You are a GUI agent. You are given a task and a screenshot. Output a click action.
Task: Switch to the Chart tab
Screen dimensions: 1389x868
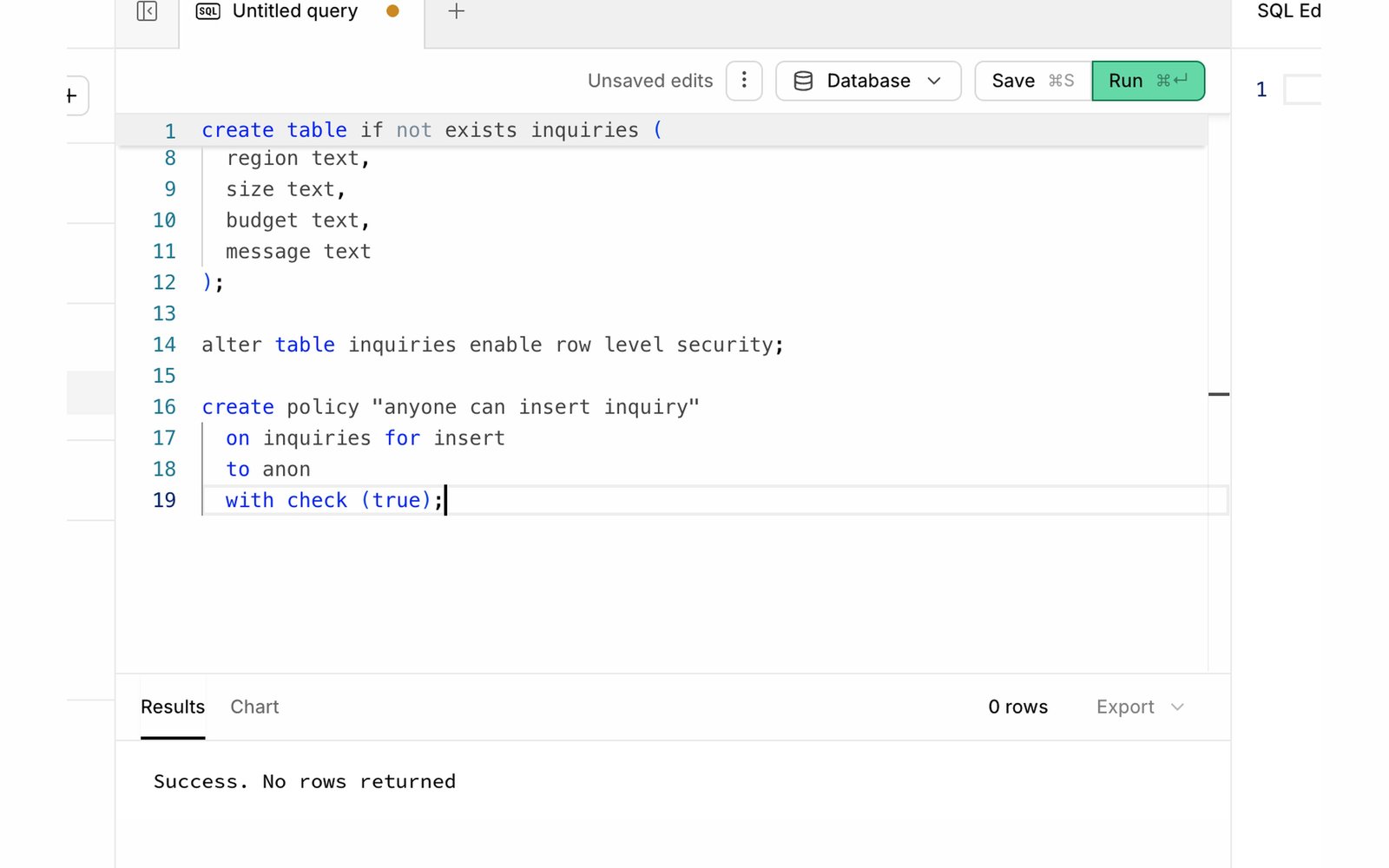click(254, 707)
